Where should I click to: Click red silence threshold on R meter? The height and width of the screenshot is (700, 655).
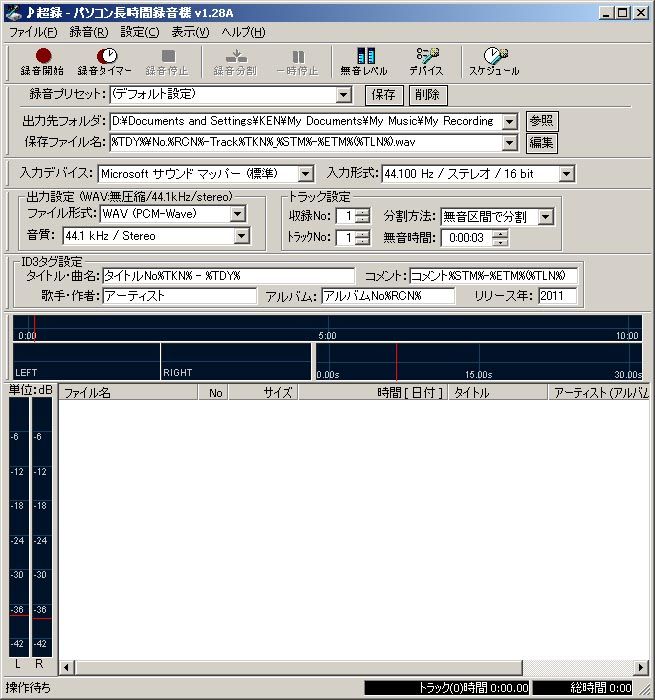tap(42, 618)
